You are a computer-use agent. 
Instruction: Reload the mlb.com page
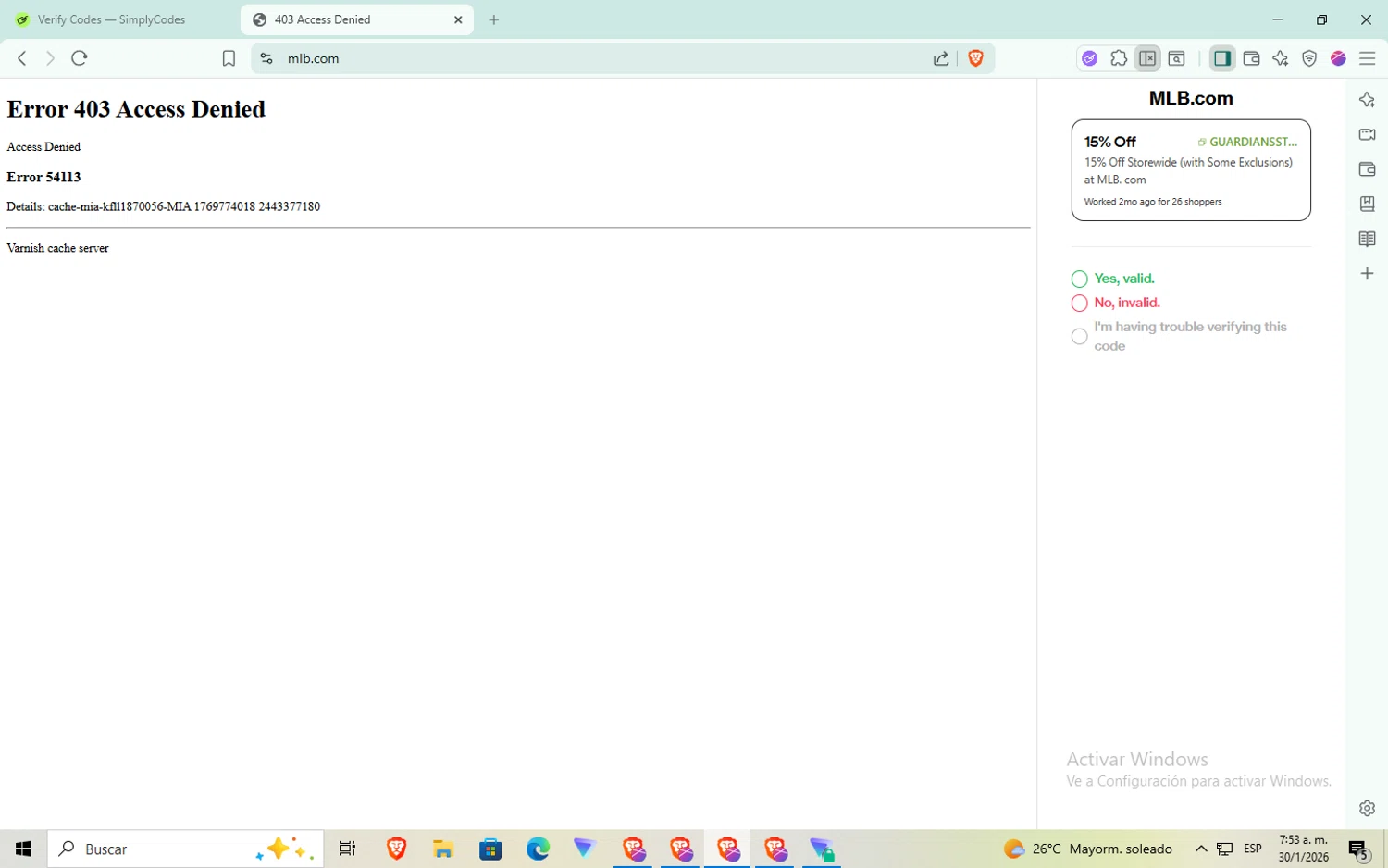coord(80,58)
